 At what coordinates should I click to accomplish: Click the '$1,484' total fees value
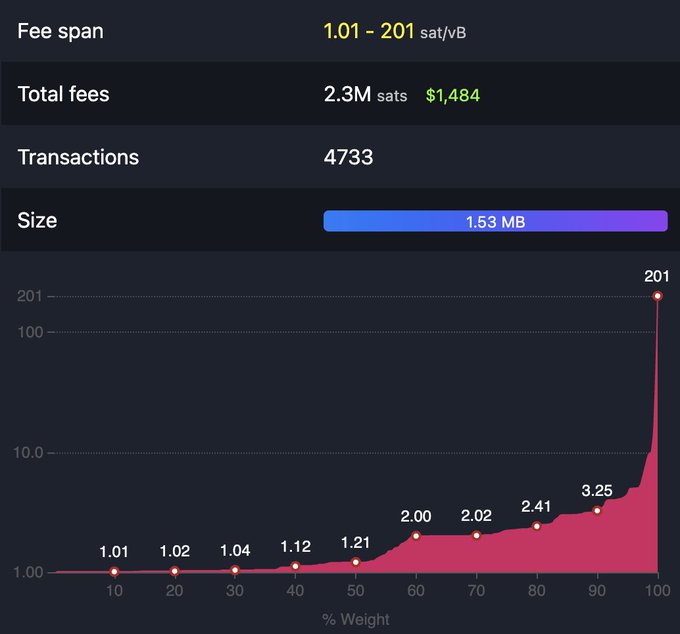click(453, 95)
